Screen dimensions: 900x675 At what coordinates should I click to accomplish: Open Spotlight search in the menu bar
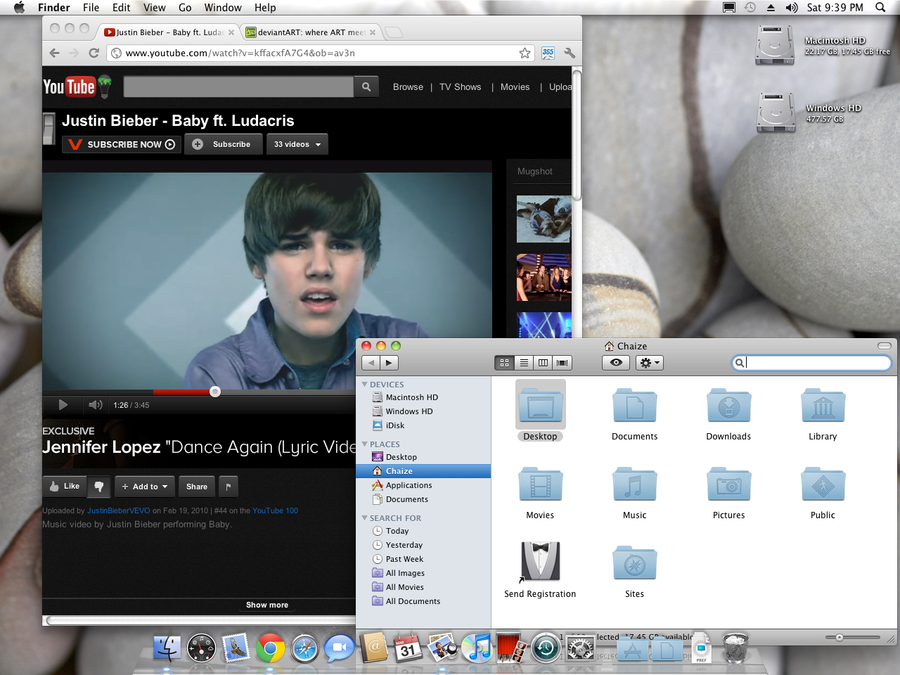coord(880,7)
